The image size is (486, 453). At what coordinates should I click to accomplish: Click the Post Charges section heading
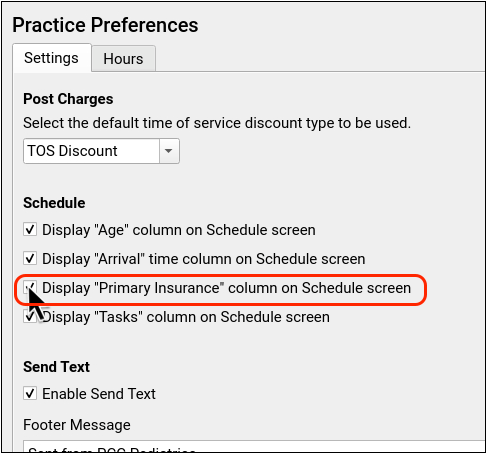68,99
